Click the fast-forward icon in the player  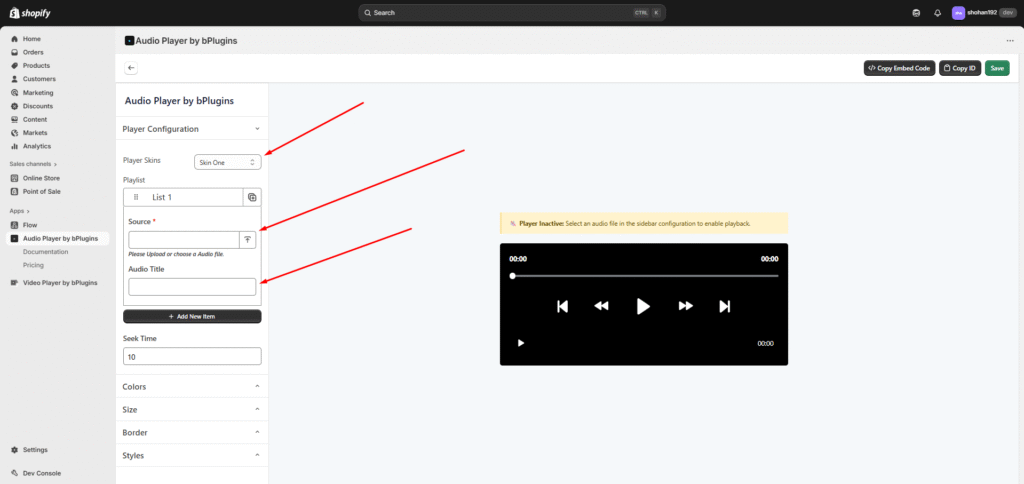686,306
